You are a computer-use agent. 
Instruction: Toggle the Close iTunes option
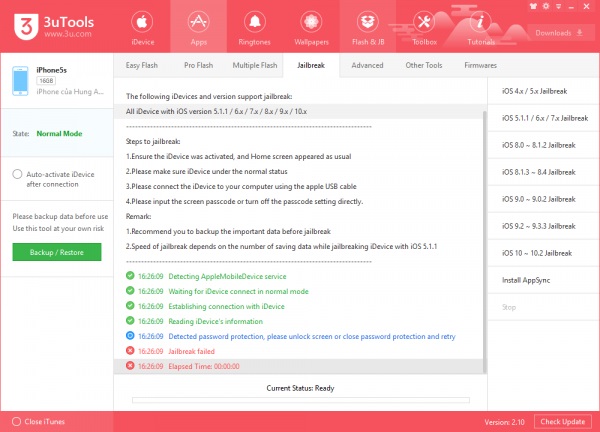pyautogui.click(x=16, y=422)
